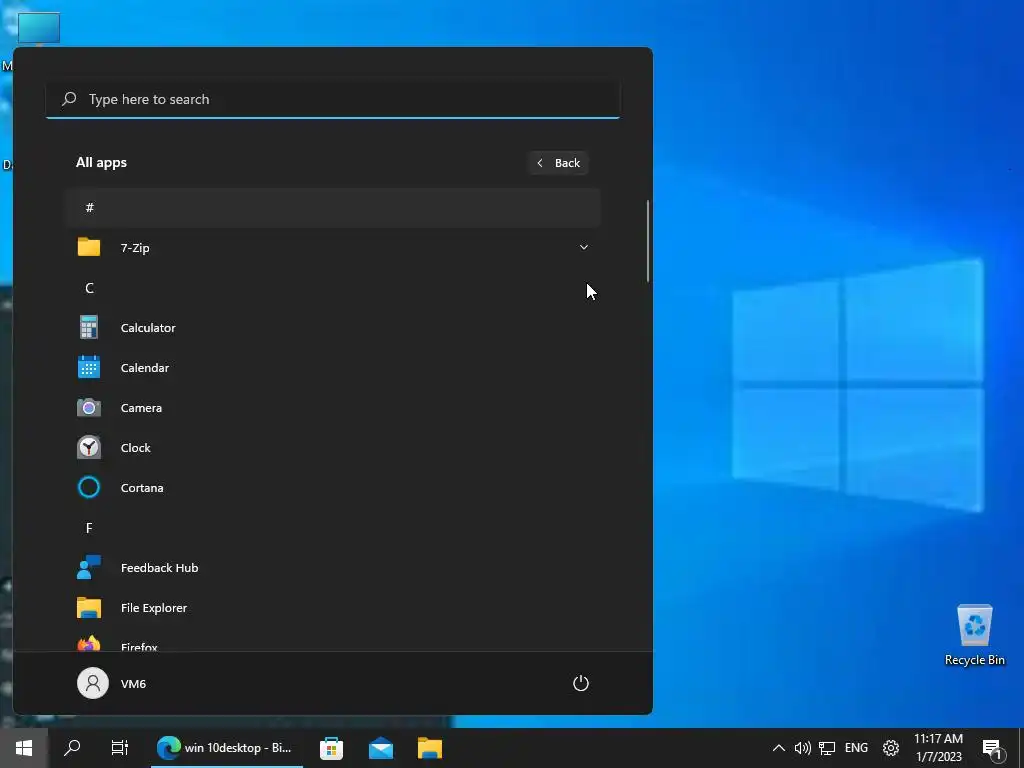
Task: Open taskbar search magnifier
Action: (72, 748)
